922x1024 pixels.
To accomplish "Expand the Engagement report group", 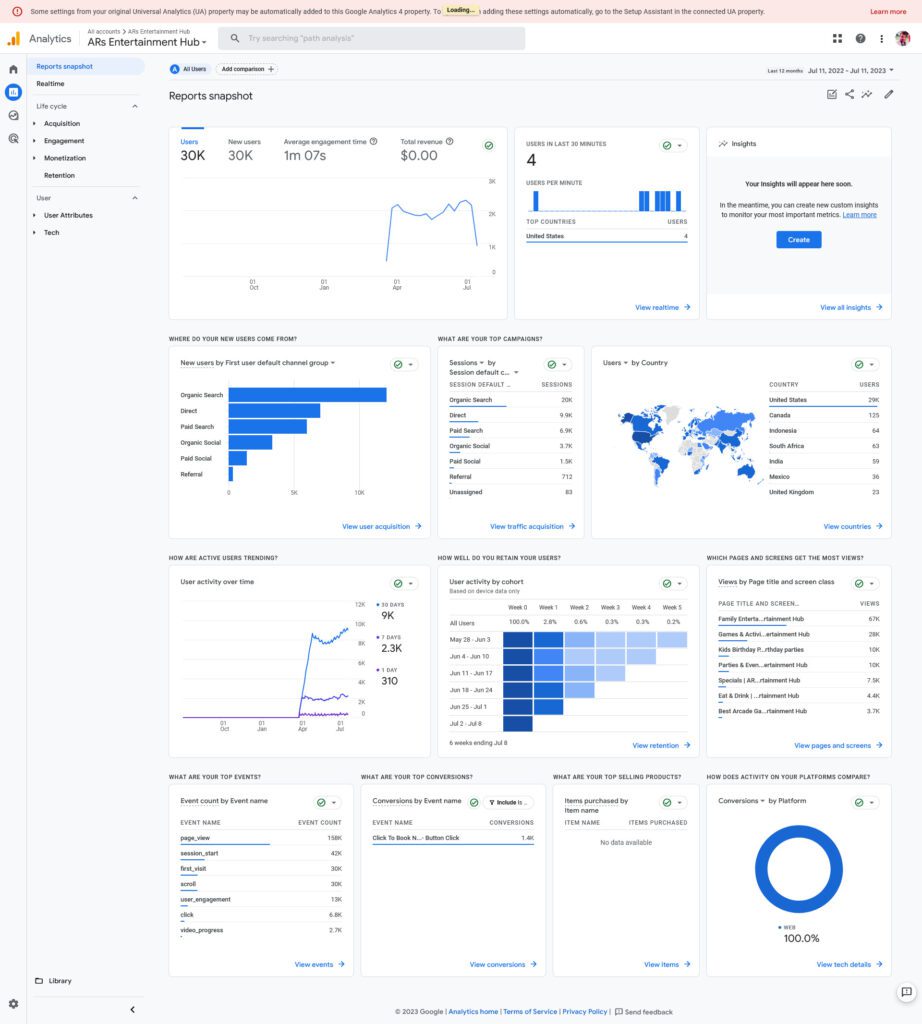I will tap(35, 141).
